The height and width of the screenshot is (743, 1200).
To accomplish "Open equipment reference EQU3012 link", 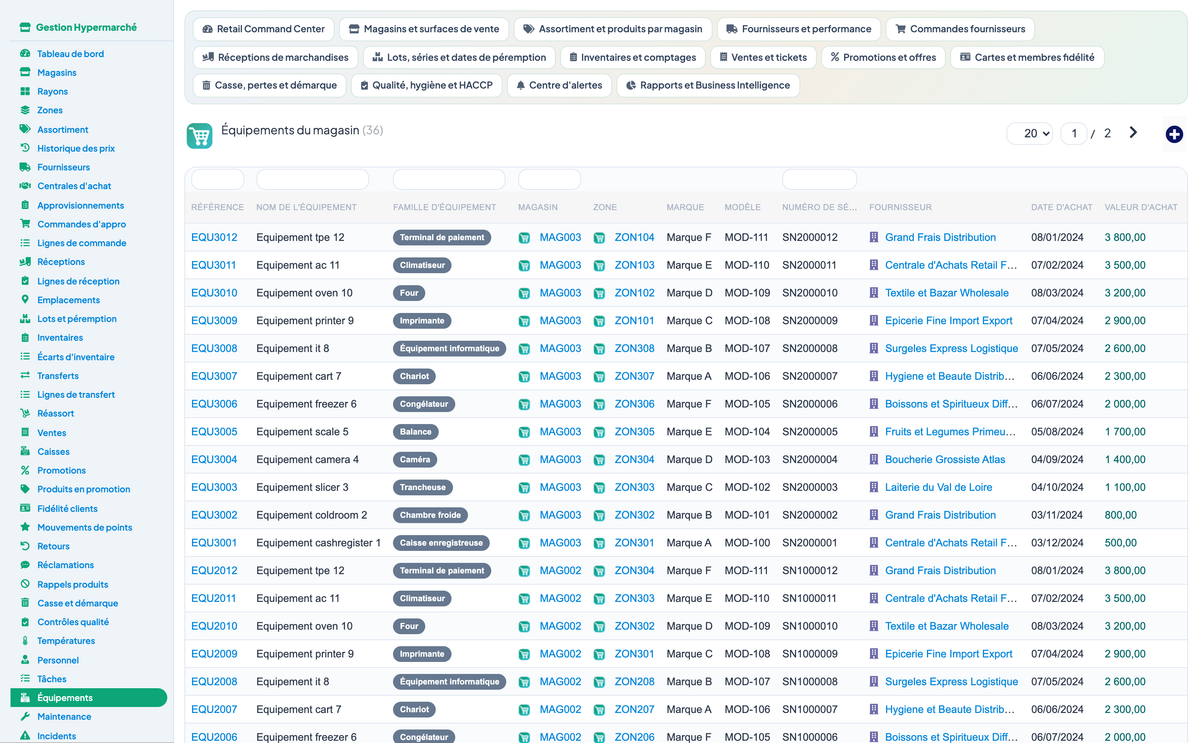I will tap(214, 238).
